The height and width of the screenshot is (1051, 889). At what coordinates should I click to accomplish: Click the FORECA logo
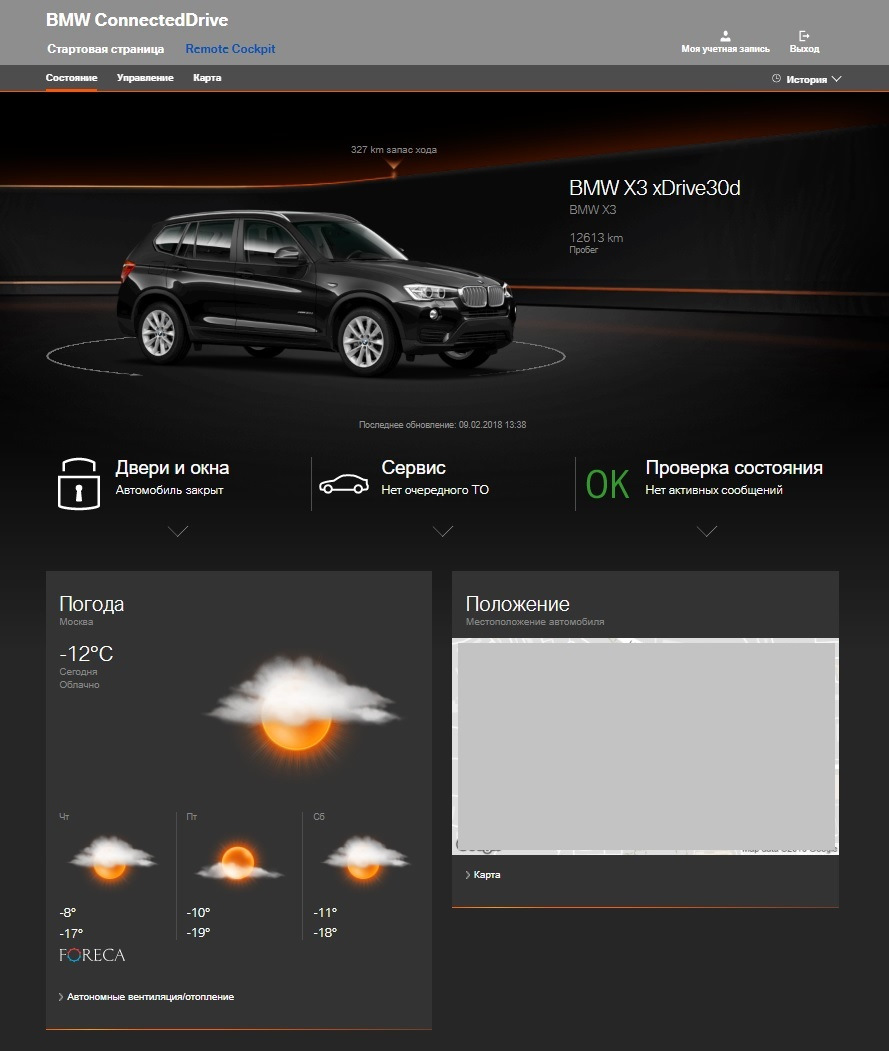click(92, 955)
